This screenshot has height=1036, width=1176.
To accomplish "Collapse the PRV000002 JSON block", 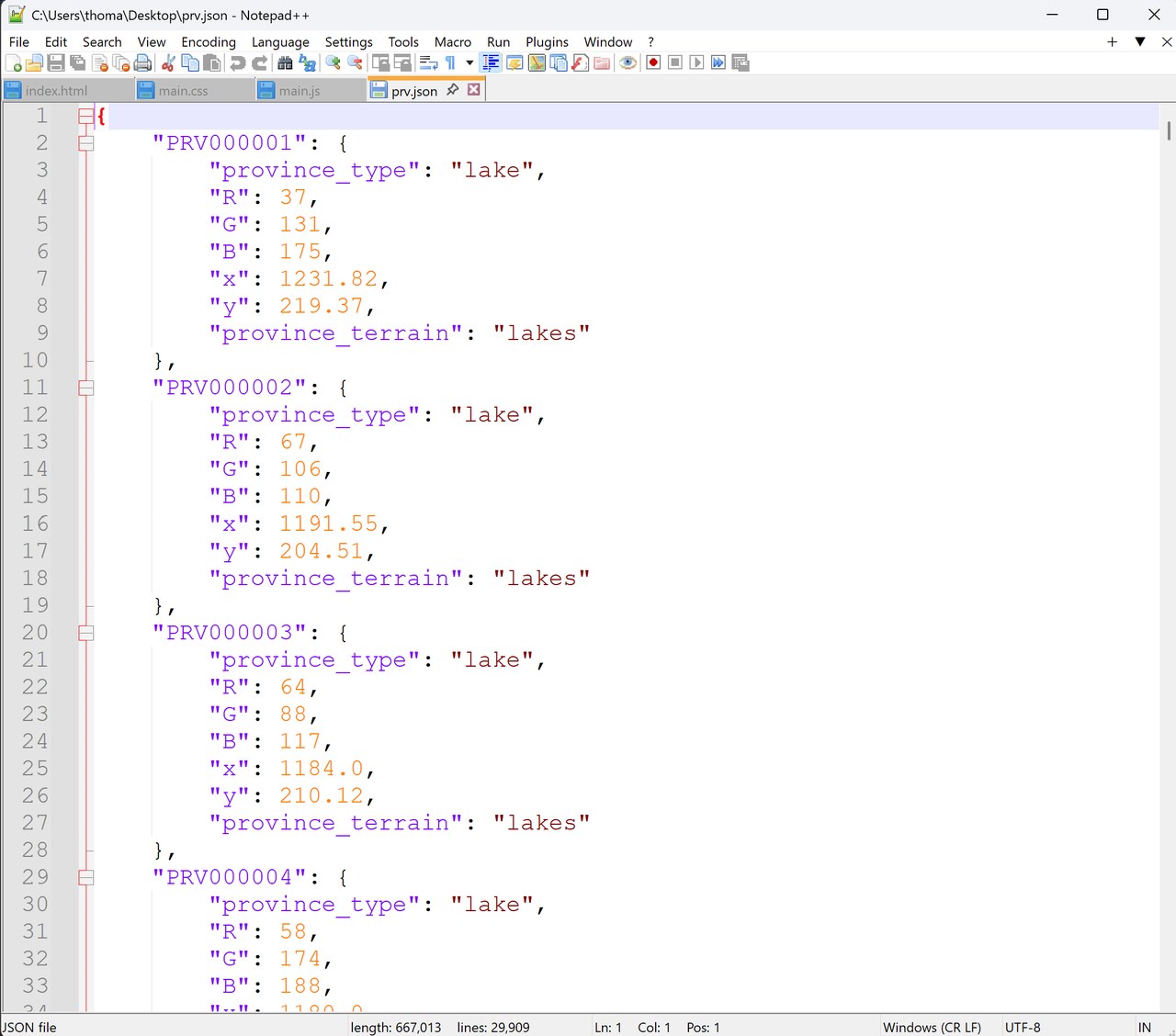I will click(x=86, y=388).
